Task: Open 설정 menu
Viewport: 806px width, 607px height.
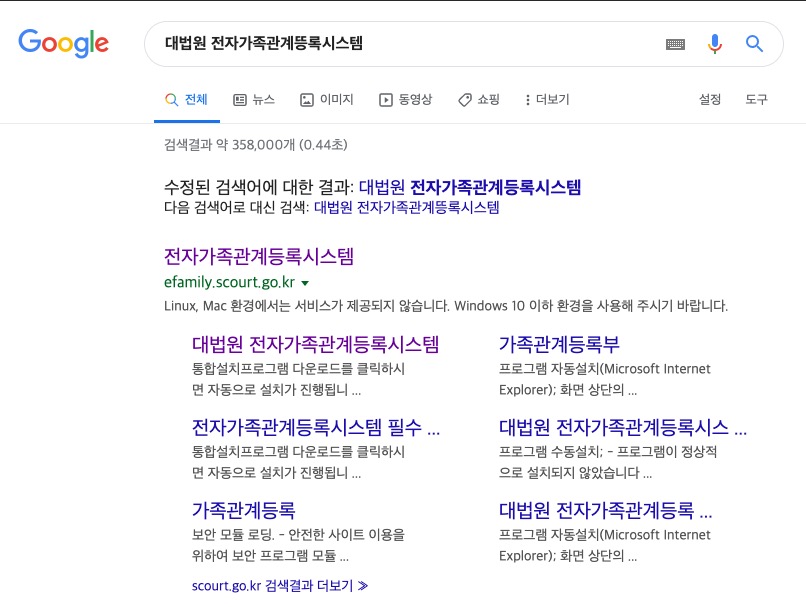Action: click(709, 100)
